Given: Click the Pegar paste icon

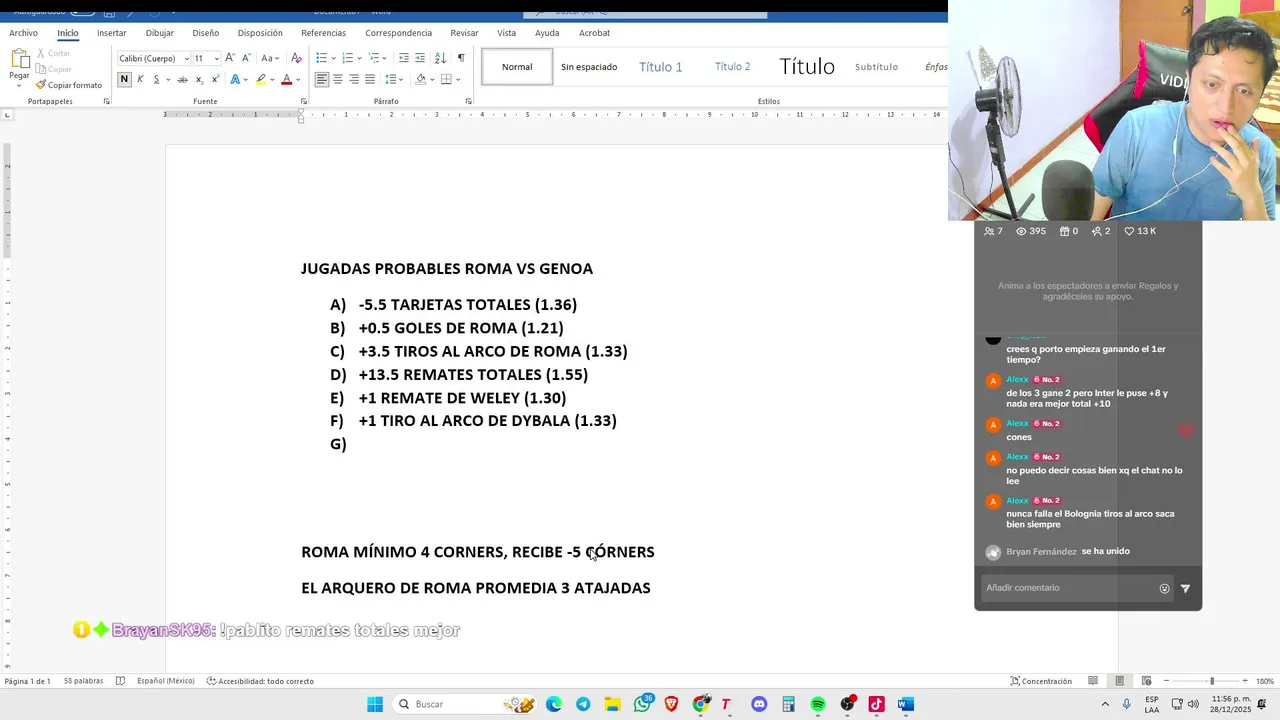Looking at the screenshot, I should tap(19, 58).
